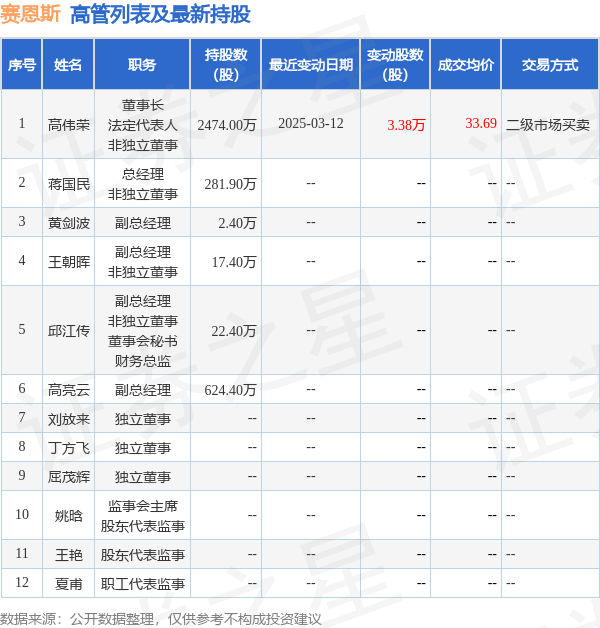The width and height of the screenshot is (600, 628).
Task: Click 总经理 position in row 2
Action: (x=143, y=174)
